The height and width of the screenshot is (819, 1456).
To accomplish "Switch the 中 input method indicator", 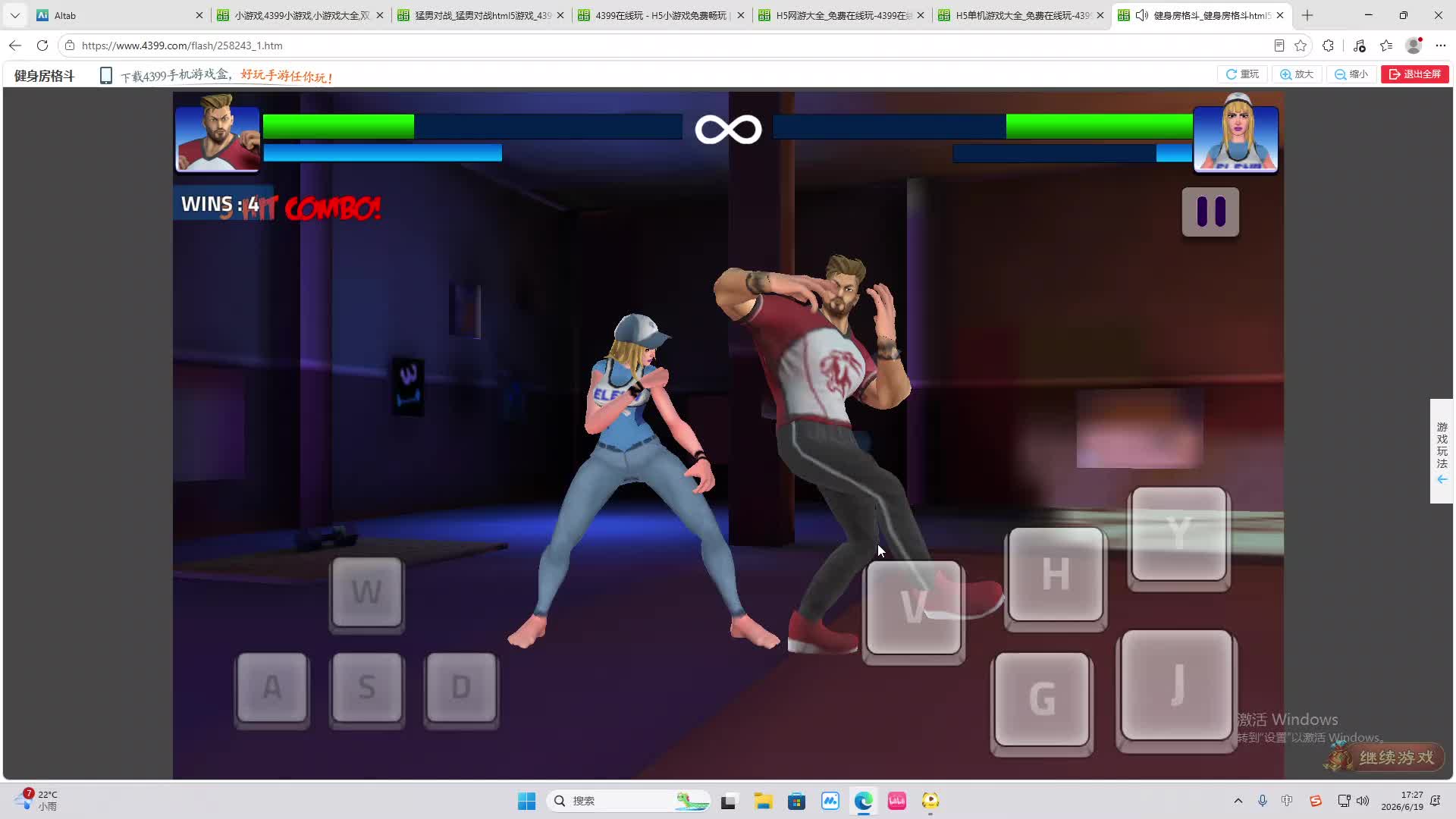I will click(x=1287, y=801).
